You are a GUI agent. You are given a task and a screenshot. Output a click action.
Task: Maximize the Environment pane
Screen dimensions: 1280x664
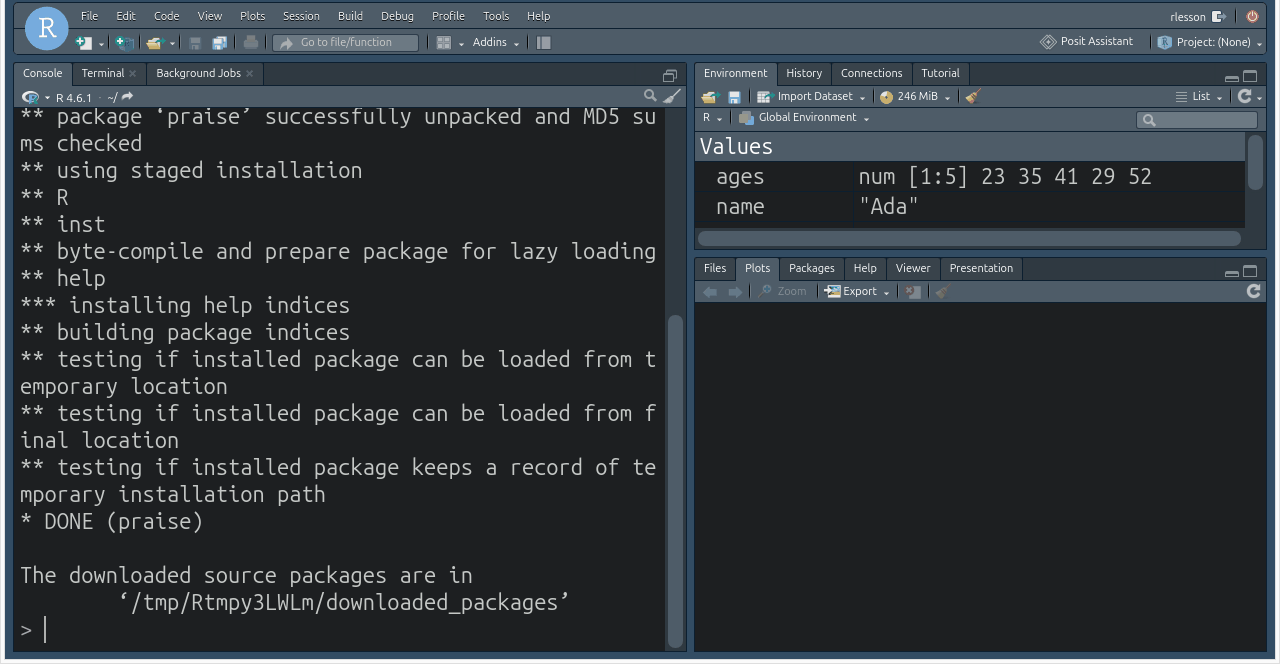1250,76
